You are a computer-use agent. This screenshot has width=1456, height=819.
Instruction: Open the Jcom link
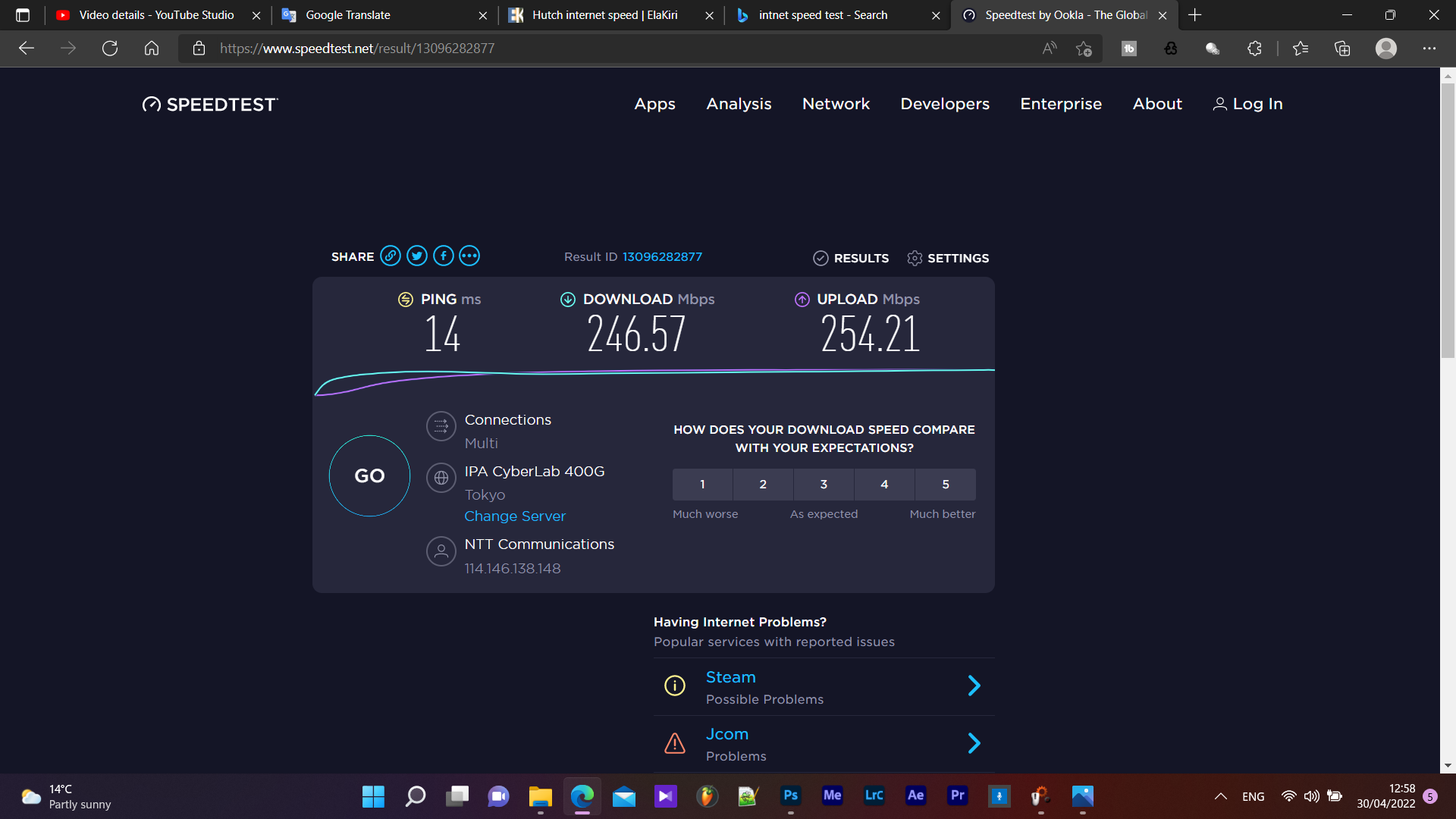[726, 734]
